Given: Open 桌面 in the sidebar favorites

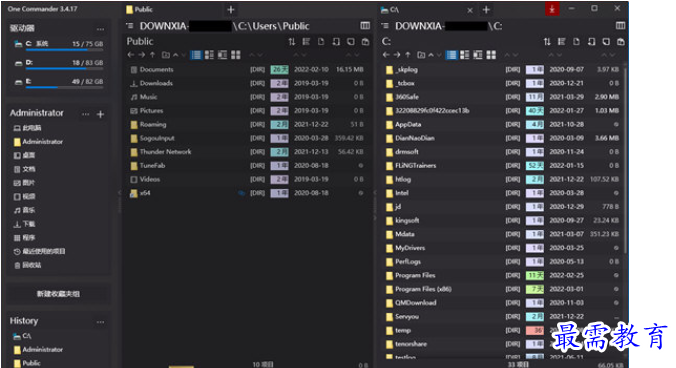Looking at the screenshot, I should click(25, 155).
